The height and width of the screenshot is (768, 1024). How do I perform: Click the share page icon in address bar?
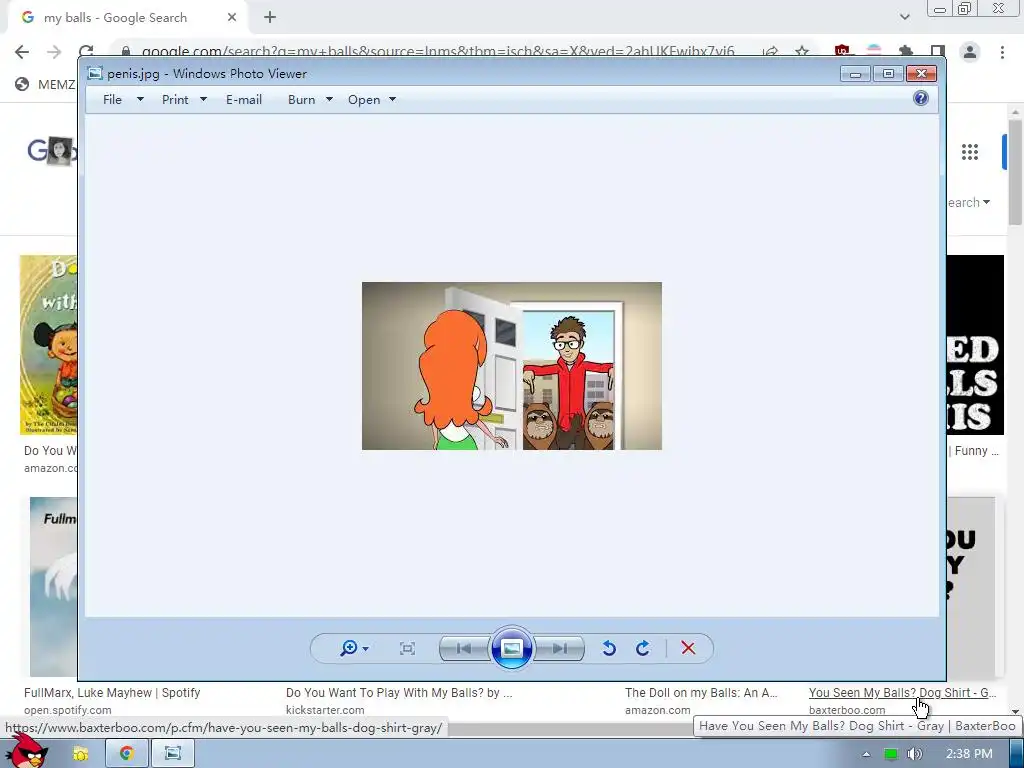(771, 52)
